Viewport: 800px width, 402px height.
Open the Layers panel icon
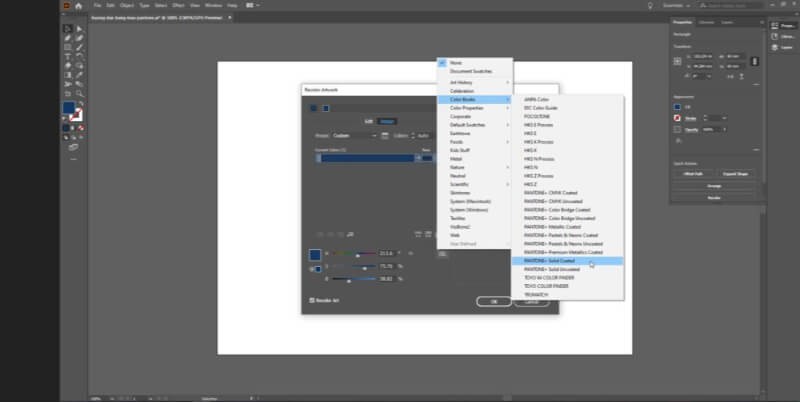pyautogui.click(x=781, y=46)
